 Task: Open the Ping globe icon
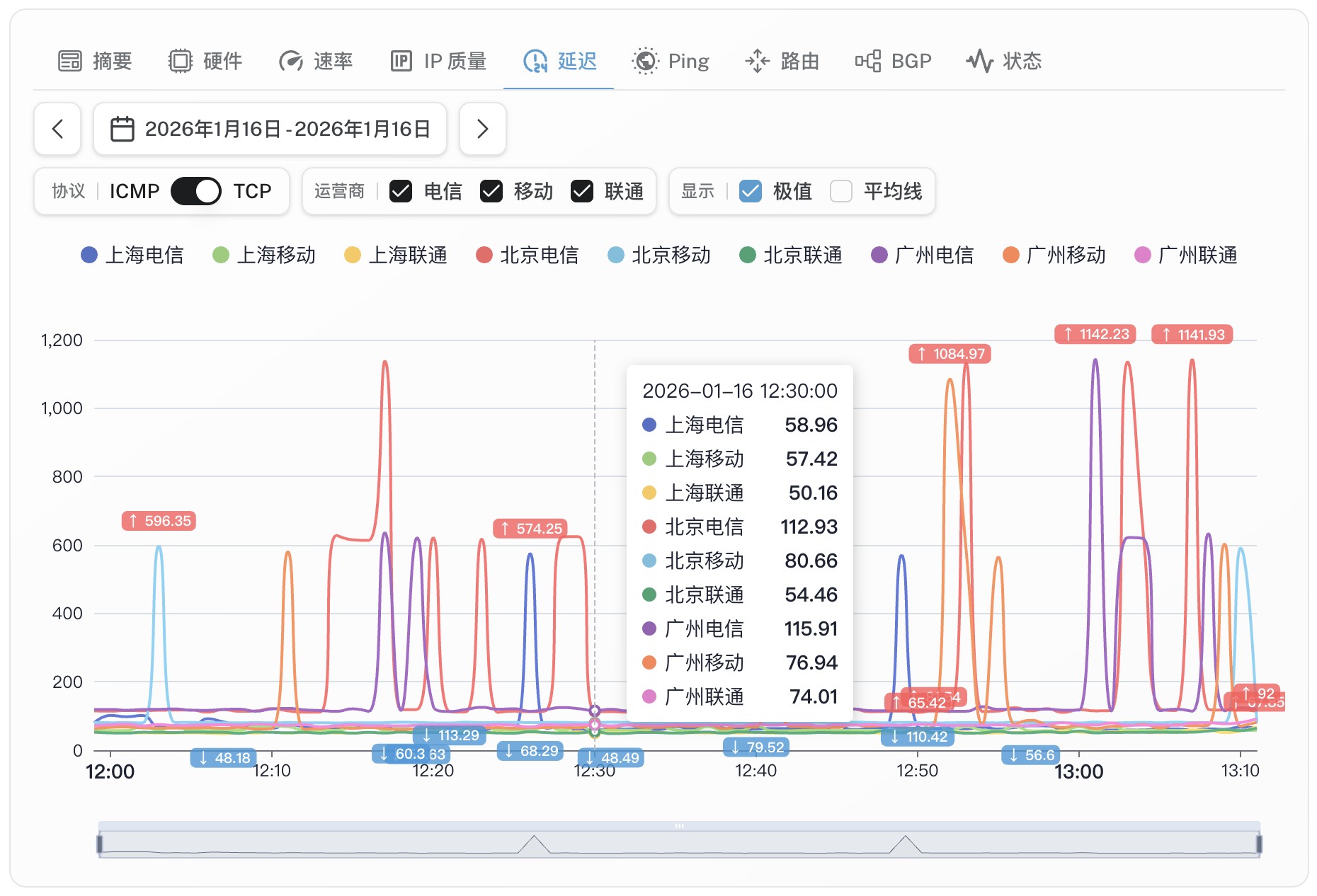tap(645, 61)
